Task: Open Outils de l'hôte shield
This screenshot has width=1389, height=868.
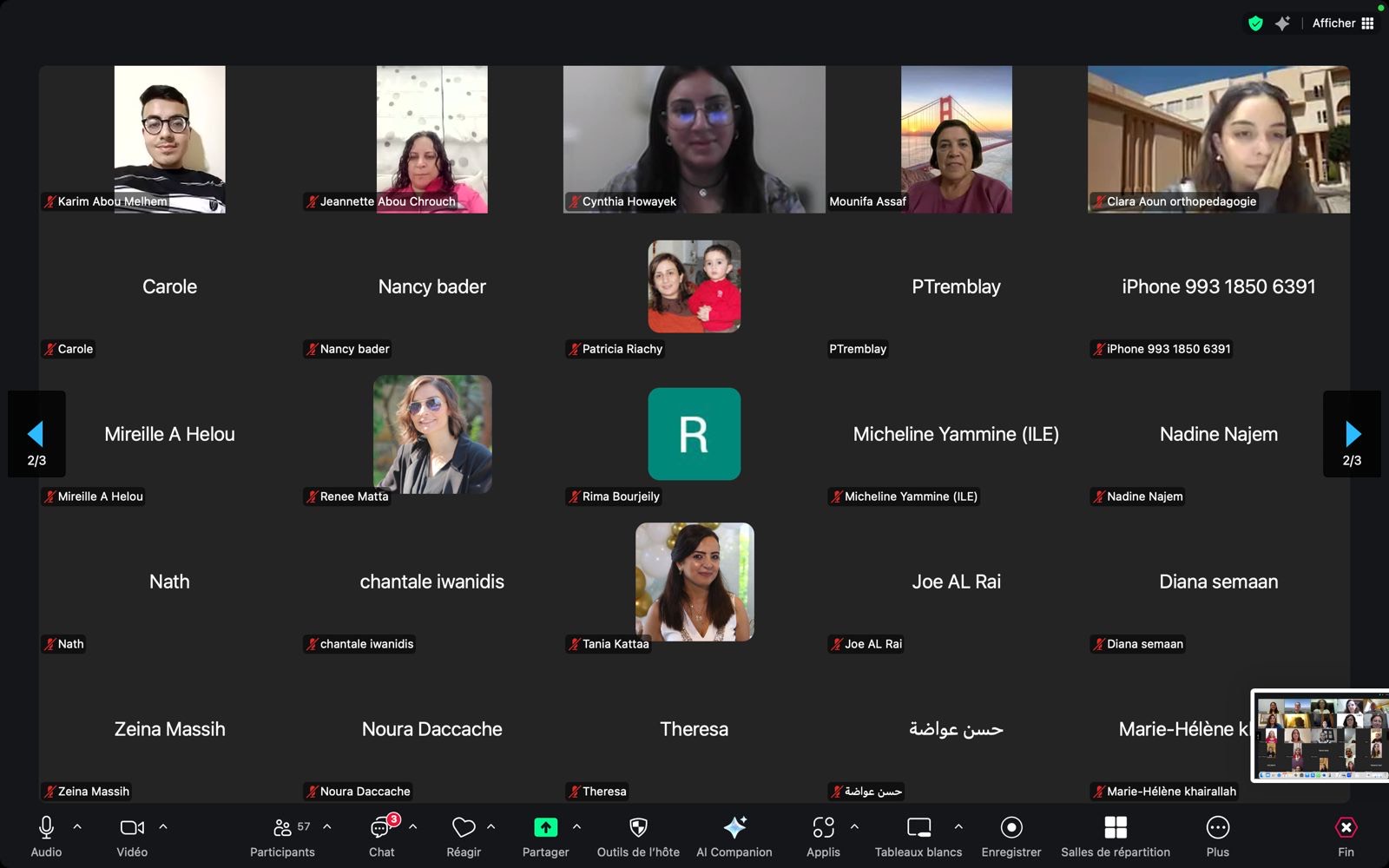Action: (x=638, y=828)
